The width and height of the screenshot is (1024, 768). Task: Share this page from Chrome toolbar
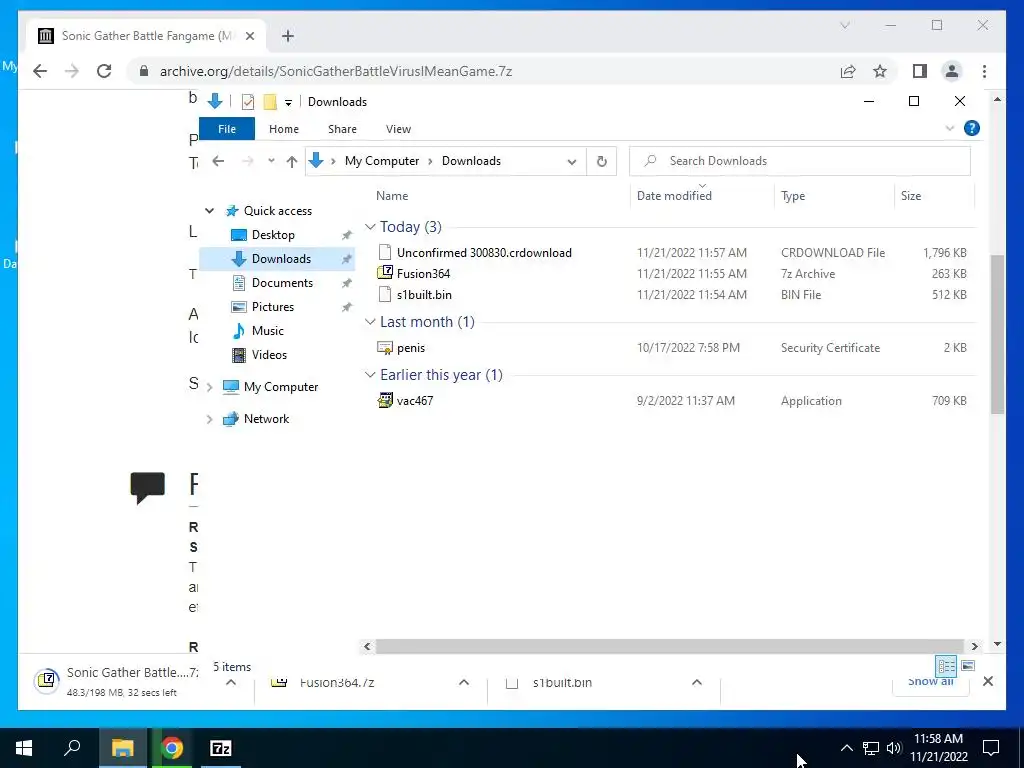pyautogui.click(x=848, y=71)
